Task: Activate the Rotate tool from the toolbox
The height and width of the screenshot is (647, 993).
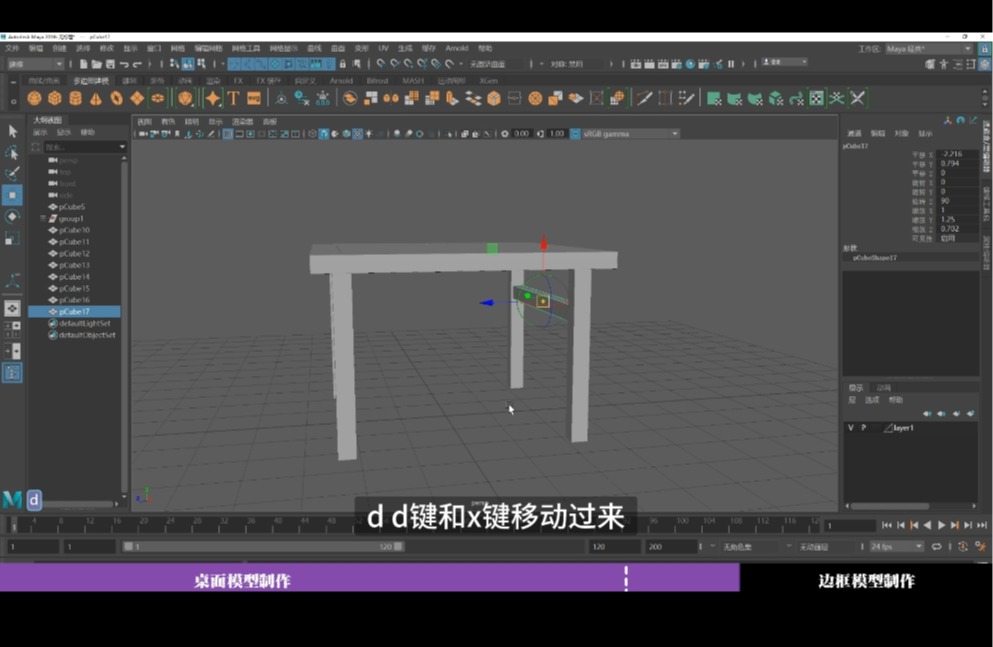Action: [13, 217]
